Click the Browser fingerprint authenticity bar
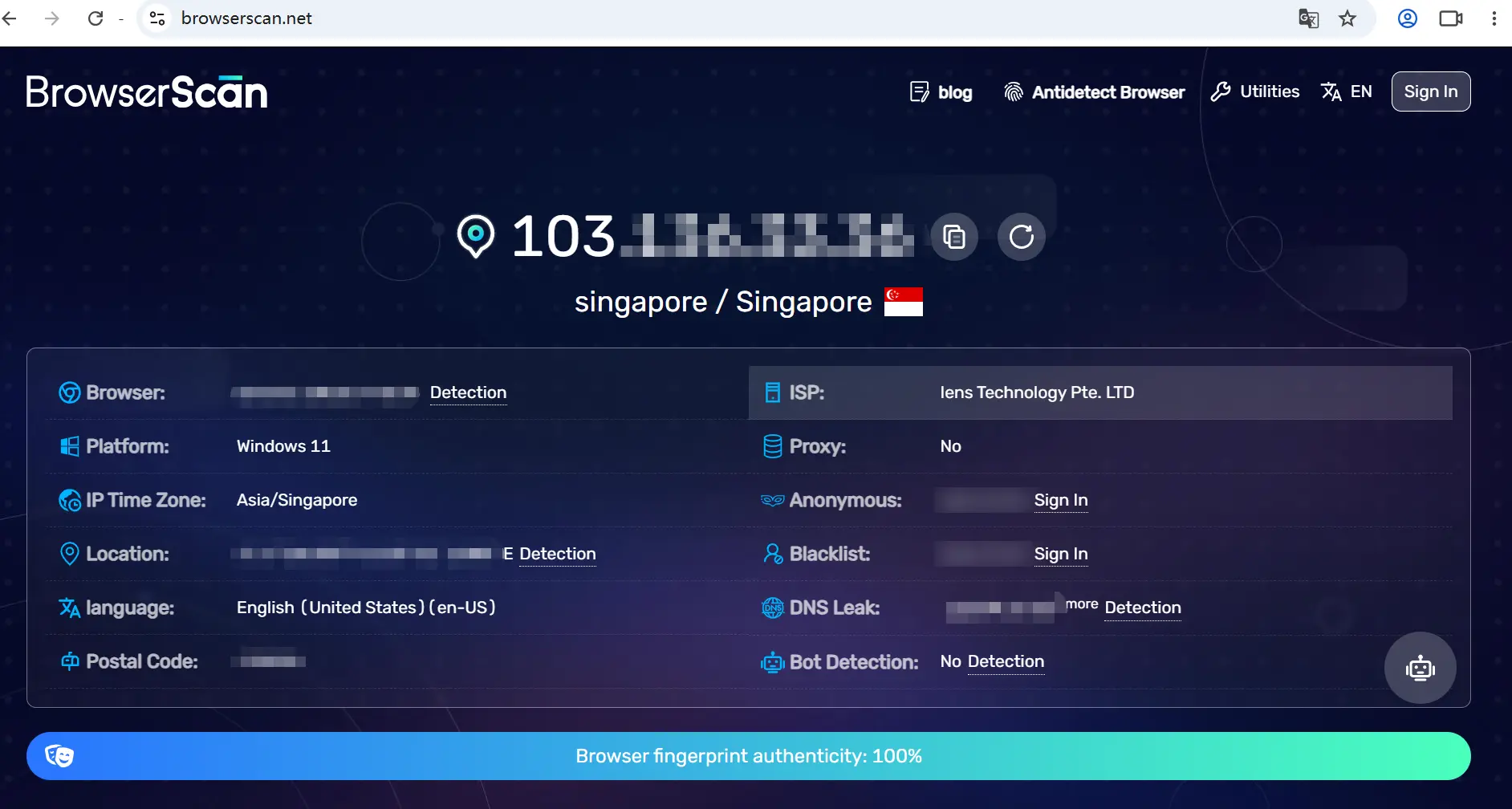Image resolution: width=1512 pixels, height=809 pixels. [x=748, y=756]
